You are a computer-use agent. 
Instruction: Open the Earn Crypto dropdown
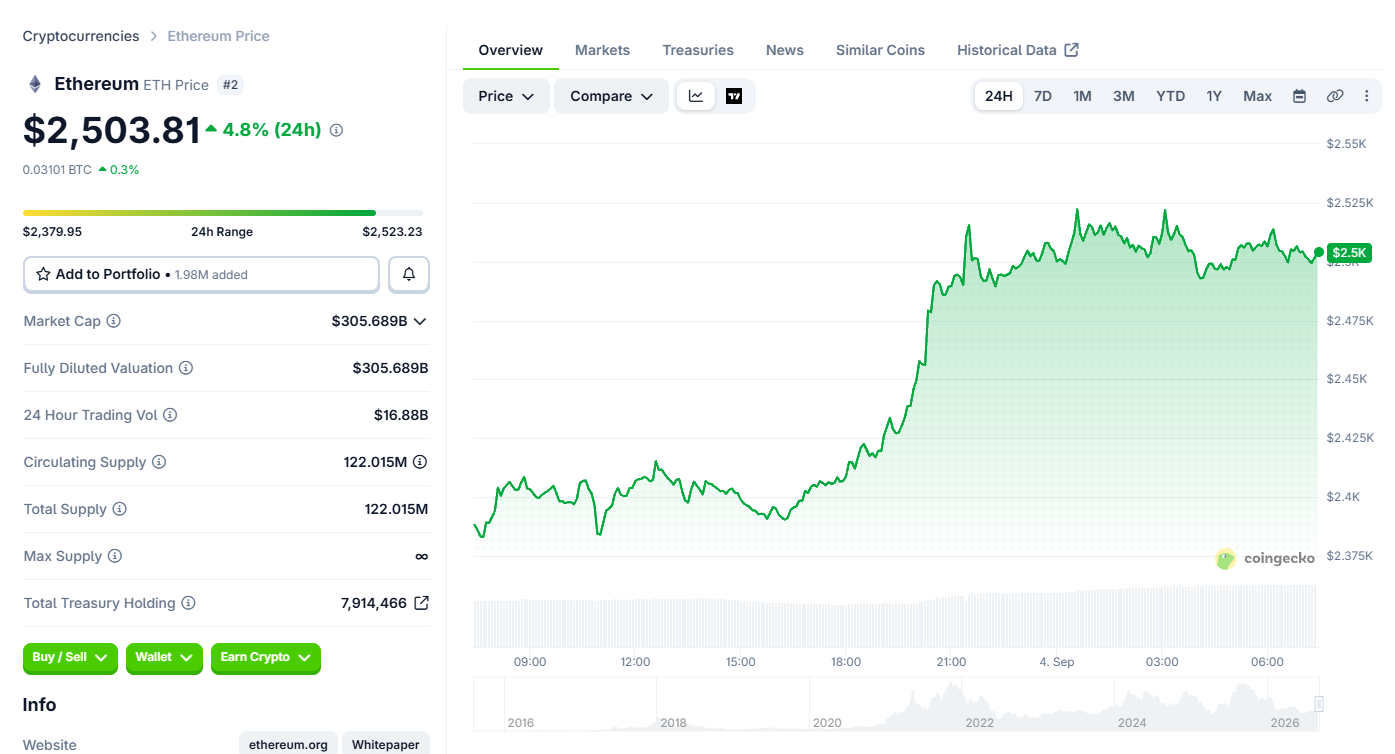[266, 658]
